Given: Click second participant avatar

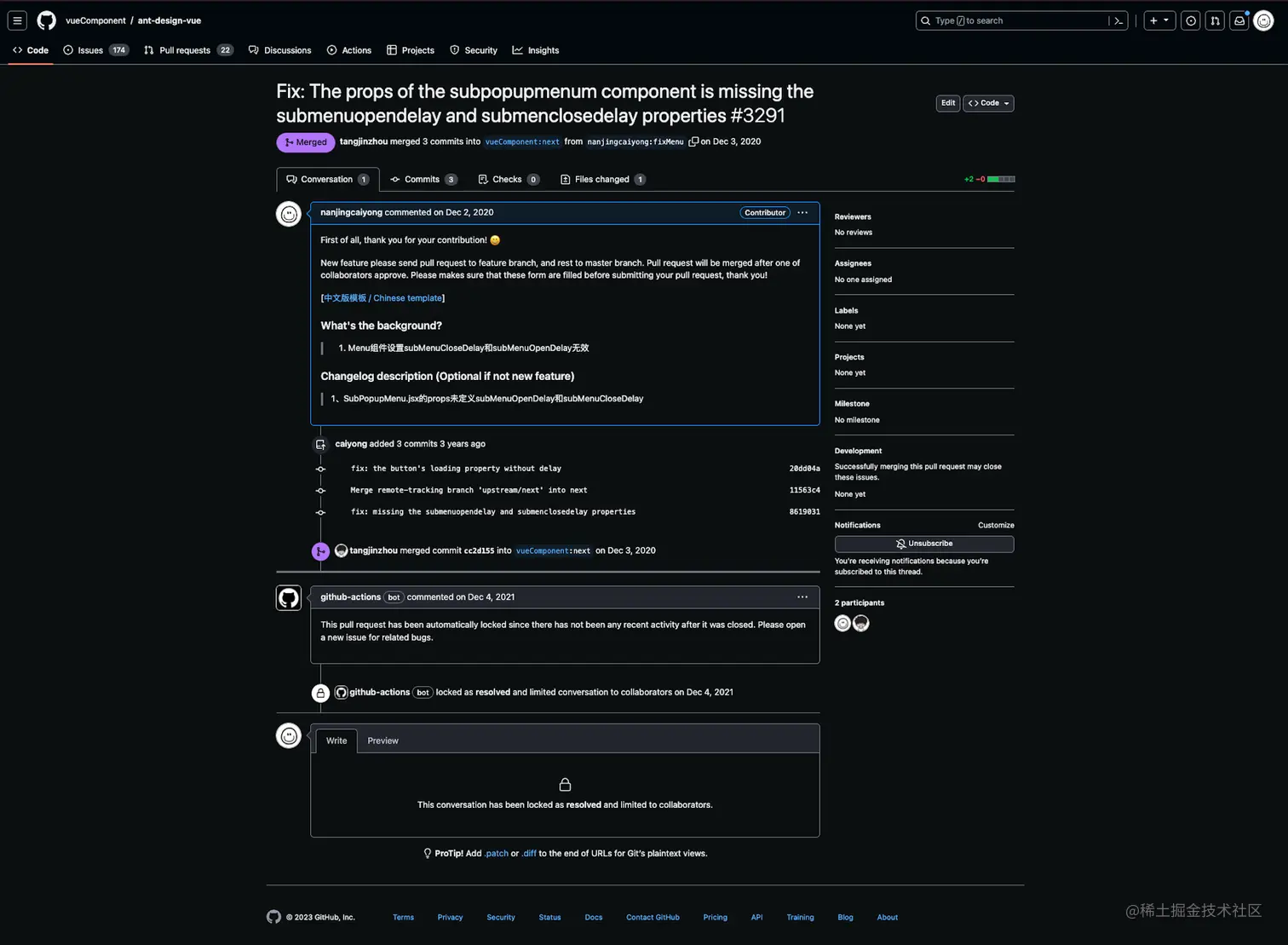Looking at the screenshot, I should click(861, 623).
